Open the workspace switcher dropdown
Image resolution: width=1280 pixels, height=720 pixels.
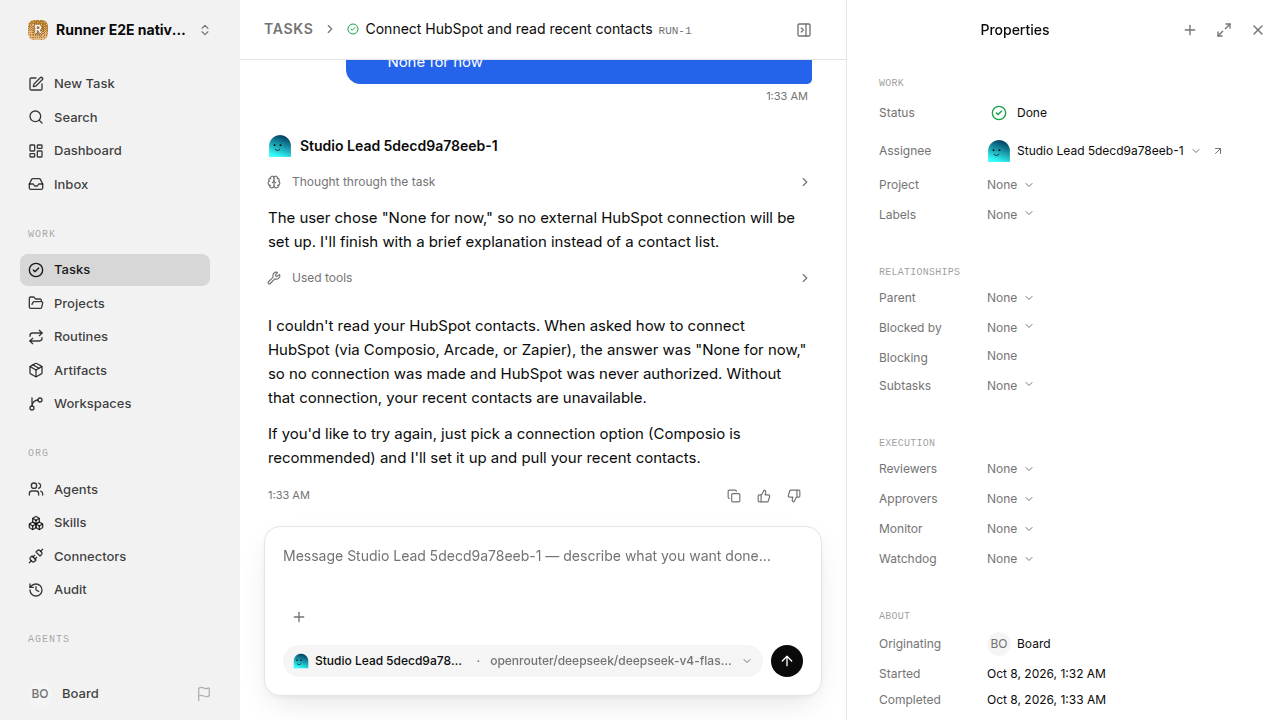120,30
